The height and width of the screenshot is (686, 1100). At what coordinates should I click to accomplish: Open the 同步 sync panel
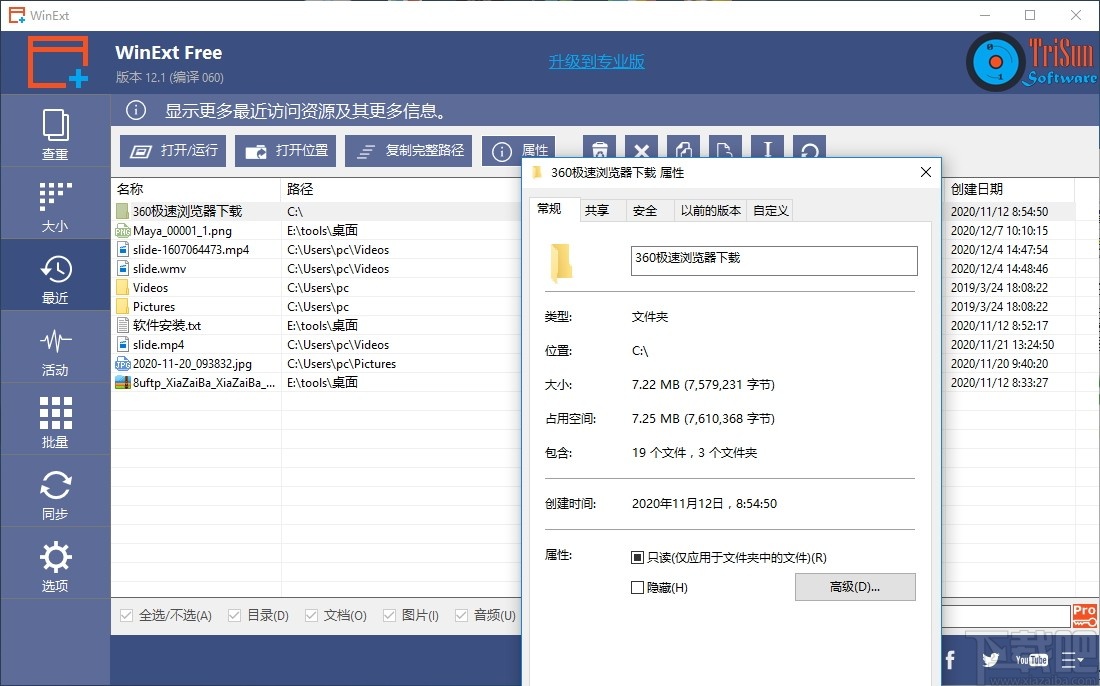pos(55,491)
